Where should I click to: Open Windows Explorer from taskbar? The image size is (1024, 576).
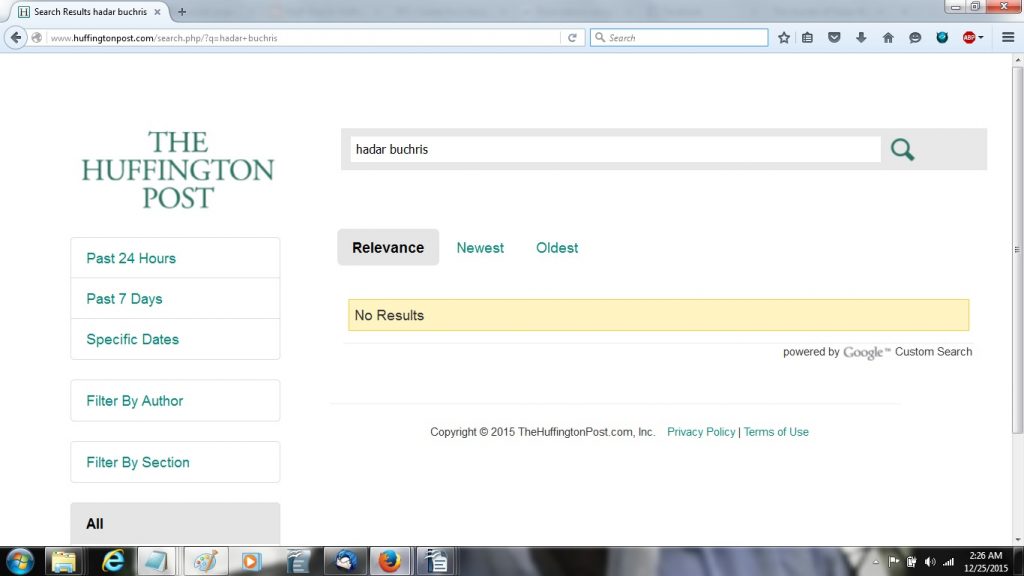pyautogui.click(x=63, y=561)
